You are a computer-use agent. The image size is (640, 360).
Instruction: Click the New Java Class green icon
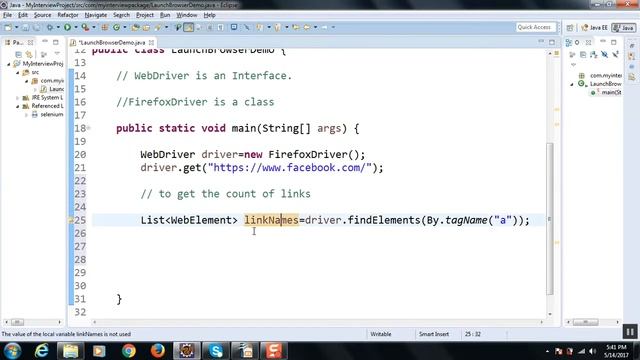[x=116, y=27]
